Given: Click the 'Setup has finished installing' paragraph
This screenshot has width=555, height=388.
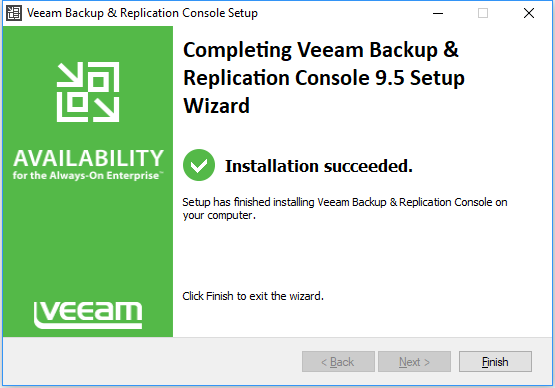Looking at the screenshot, I should 345,209.
